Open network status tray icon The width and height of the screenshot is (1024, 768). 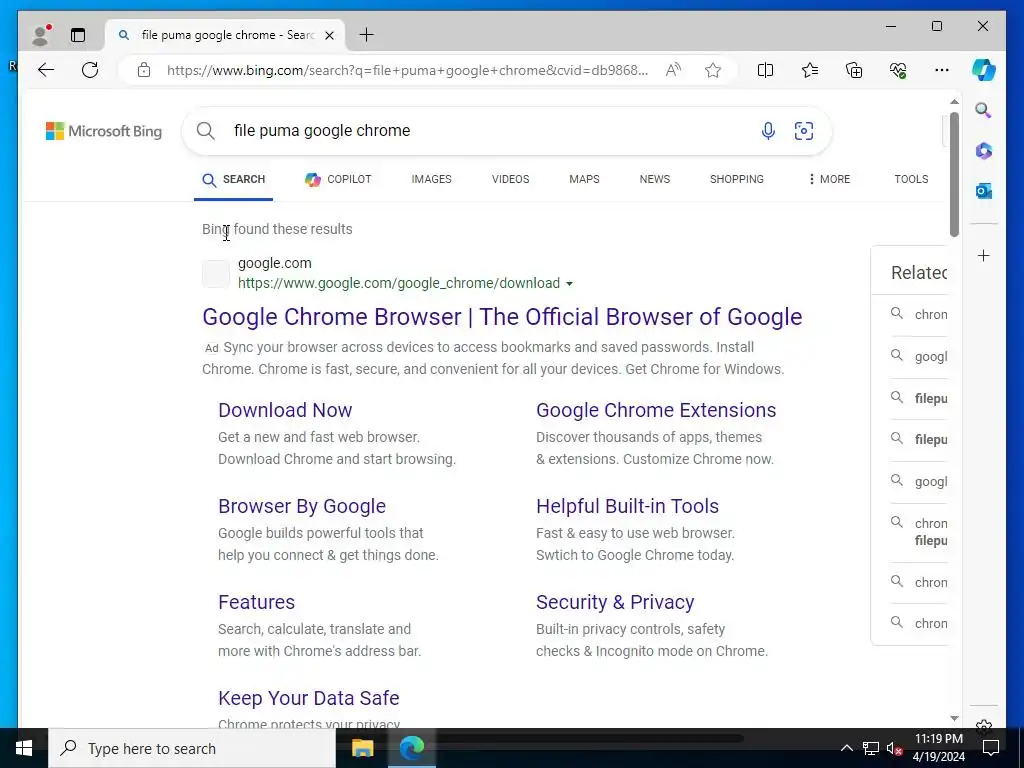pyautogui.click(x=871, y=748)
